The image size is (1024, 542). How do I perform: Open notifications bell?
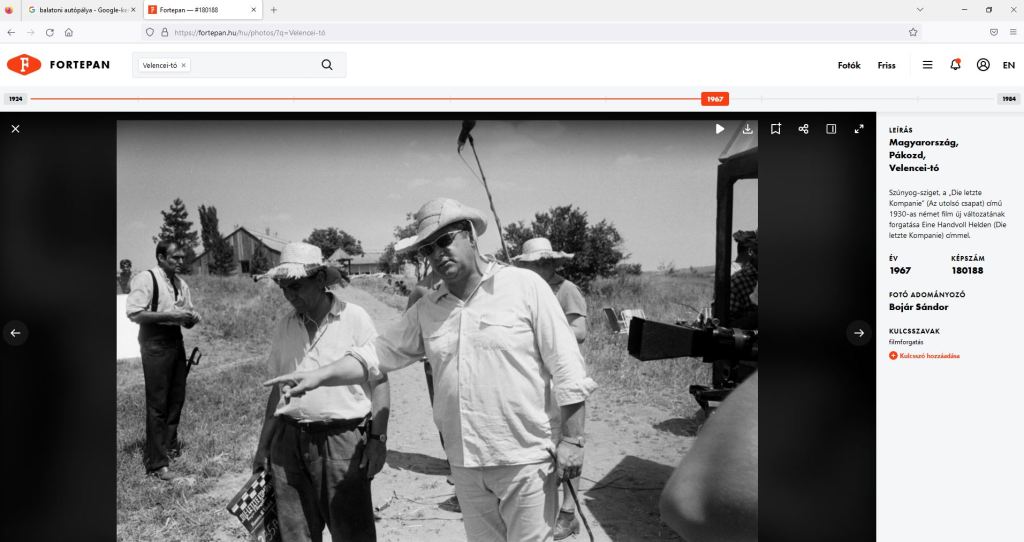[955, 65]
